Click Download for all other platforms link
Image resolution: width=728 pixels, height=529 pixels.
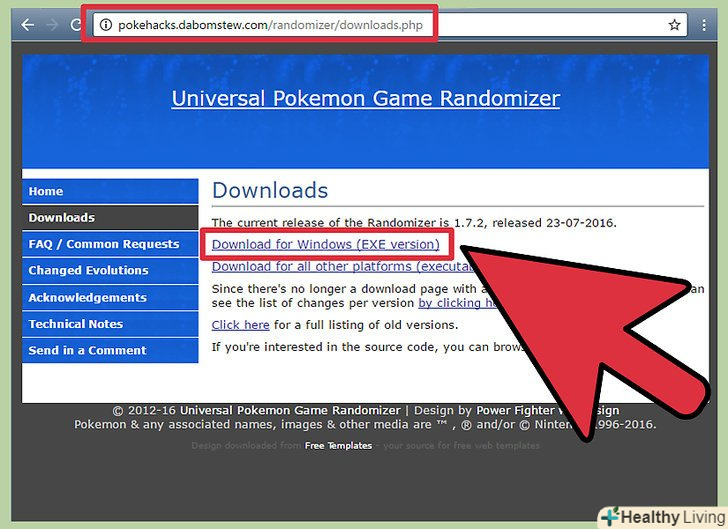pyautogui.click(x=342, y=267)
